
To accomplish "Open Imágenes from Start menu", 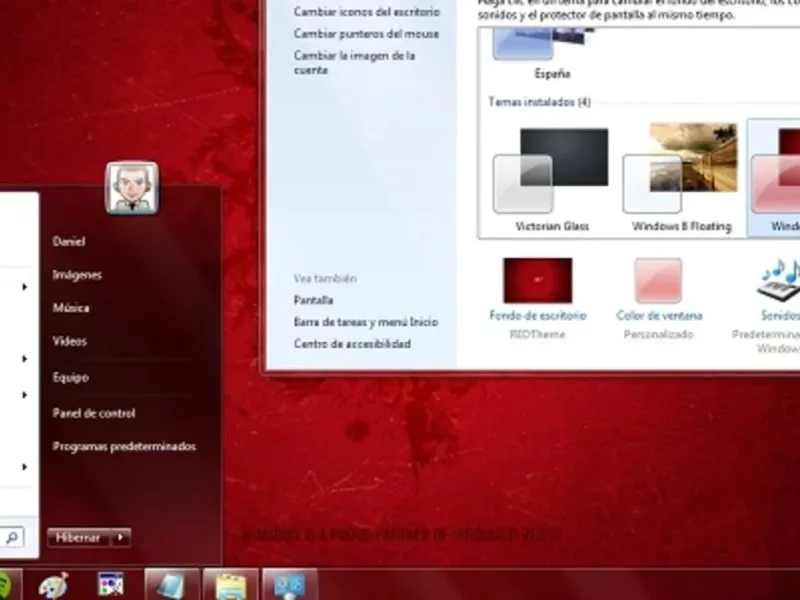I will (x=78, y=275).
